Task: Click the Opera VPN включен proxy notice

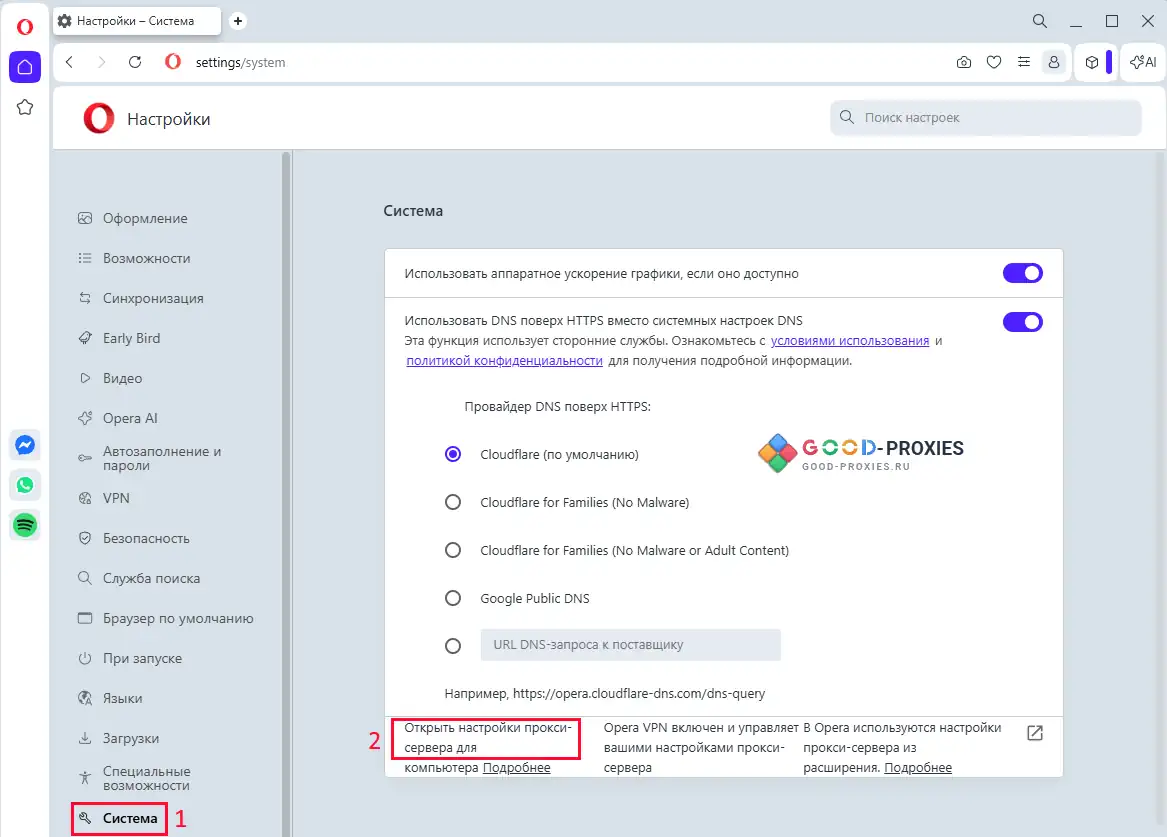Action: pos(700,748)
